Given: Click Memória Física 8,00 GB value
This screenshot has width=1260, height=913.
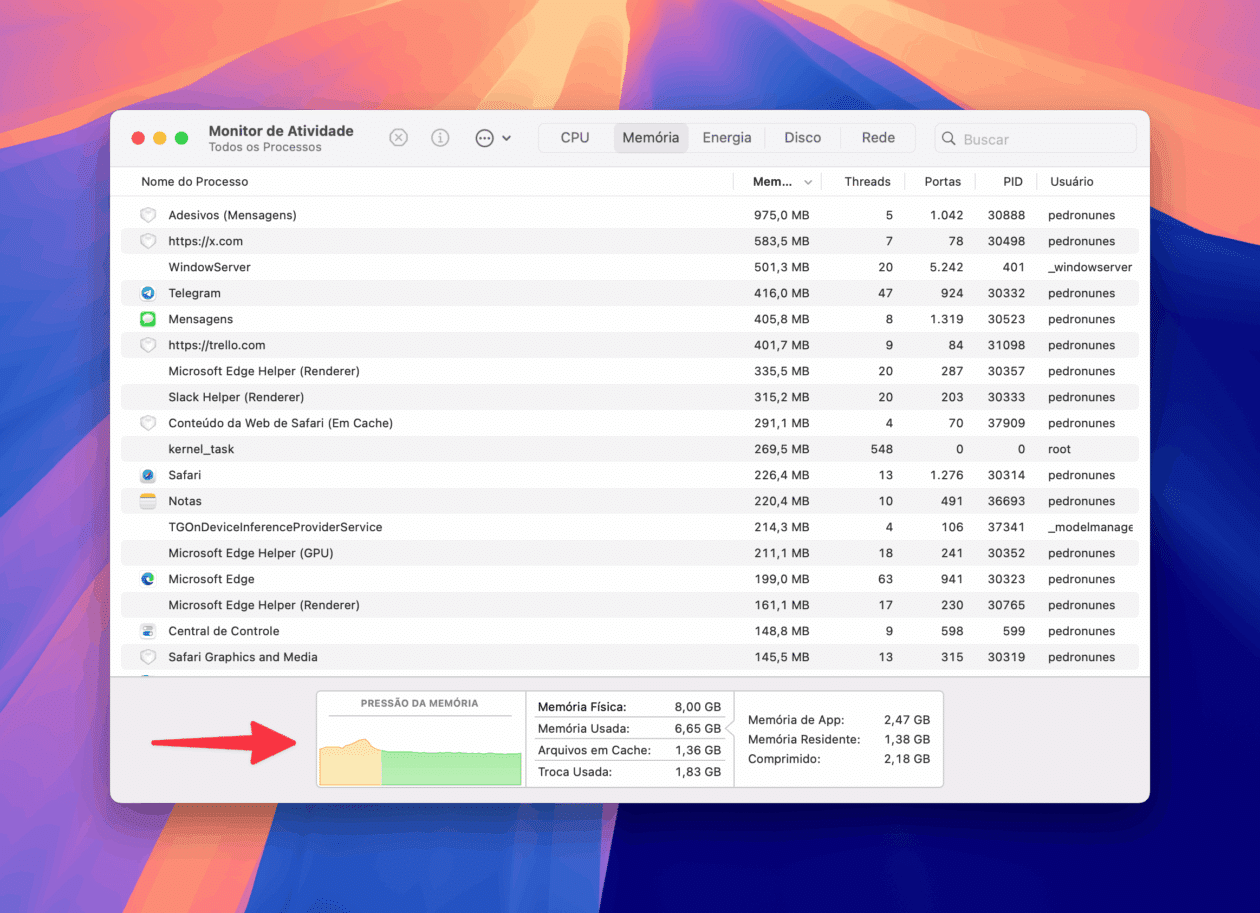Looking at the screenshot, I should click(x=699, y=706).
